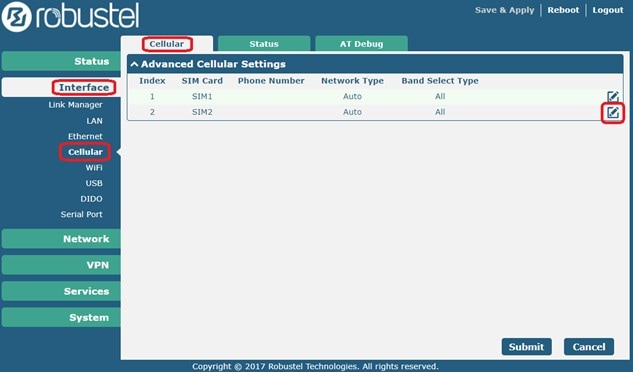Image resolution: width=633 pixels, height=372 pixels.
Task: Select the Interface sidebar menu
Action: (x=61, y=87)
